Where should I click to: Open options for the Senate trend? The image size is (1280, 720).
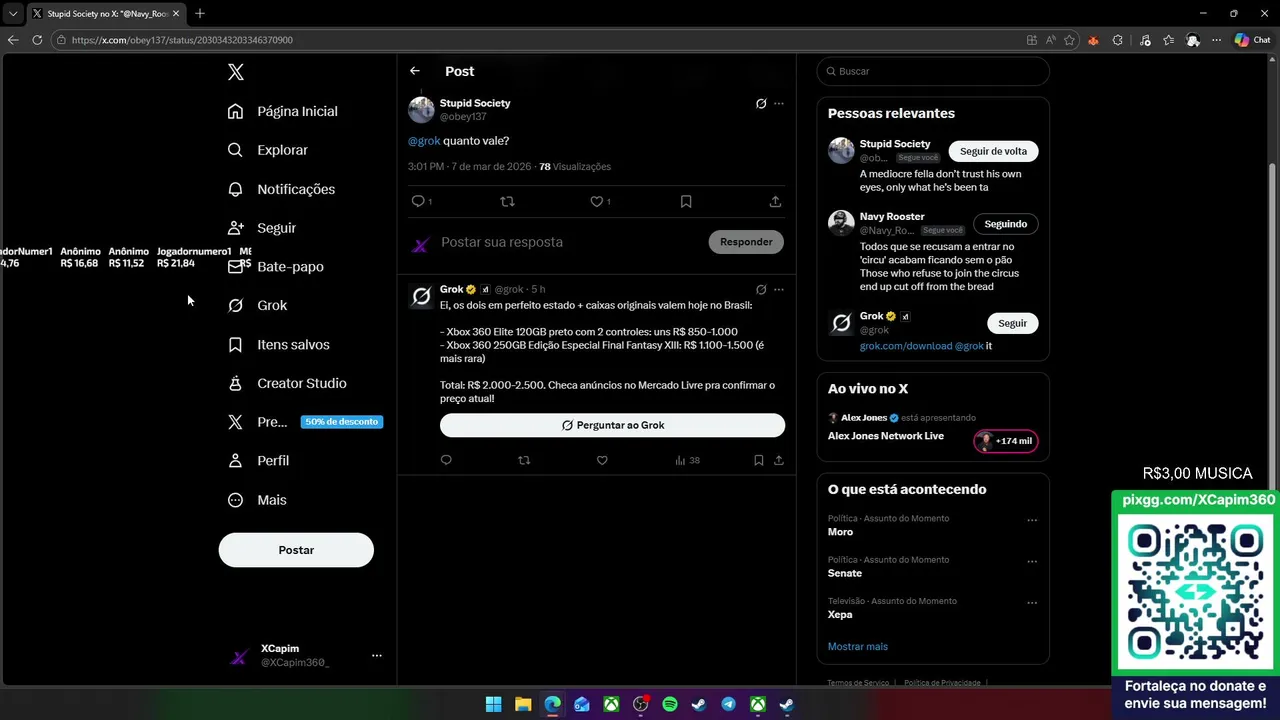(1032, 561)
